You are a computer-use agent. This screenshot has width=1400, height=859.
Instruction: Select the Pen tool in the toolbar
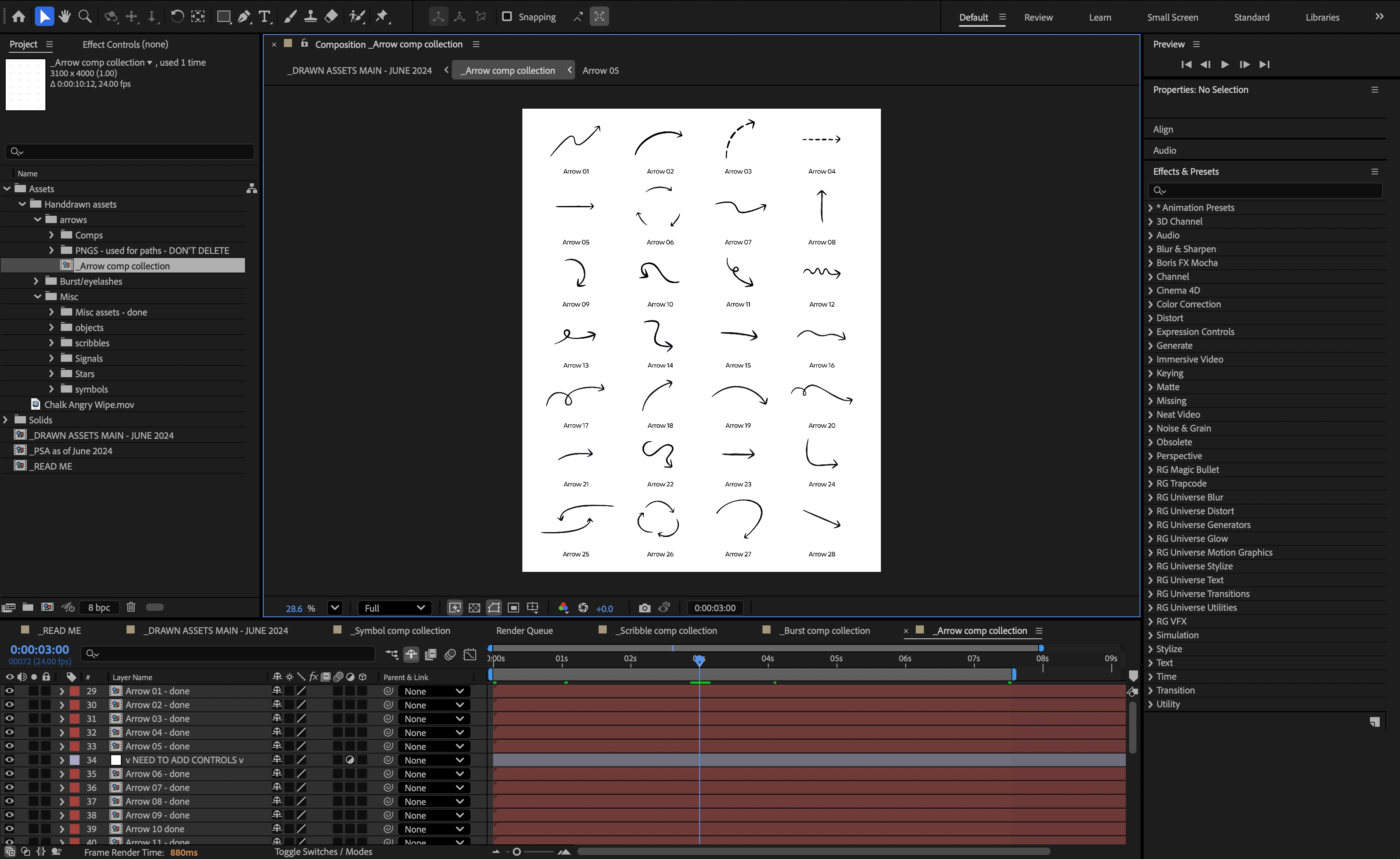coord(244,17)
